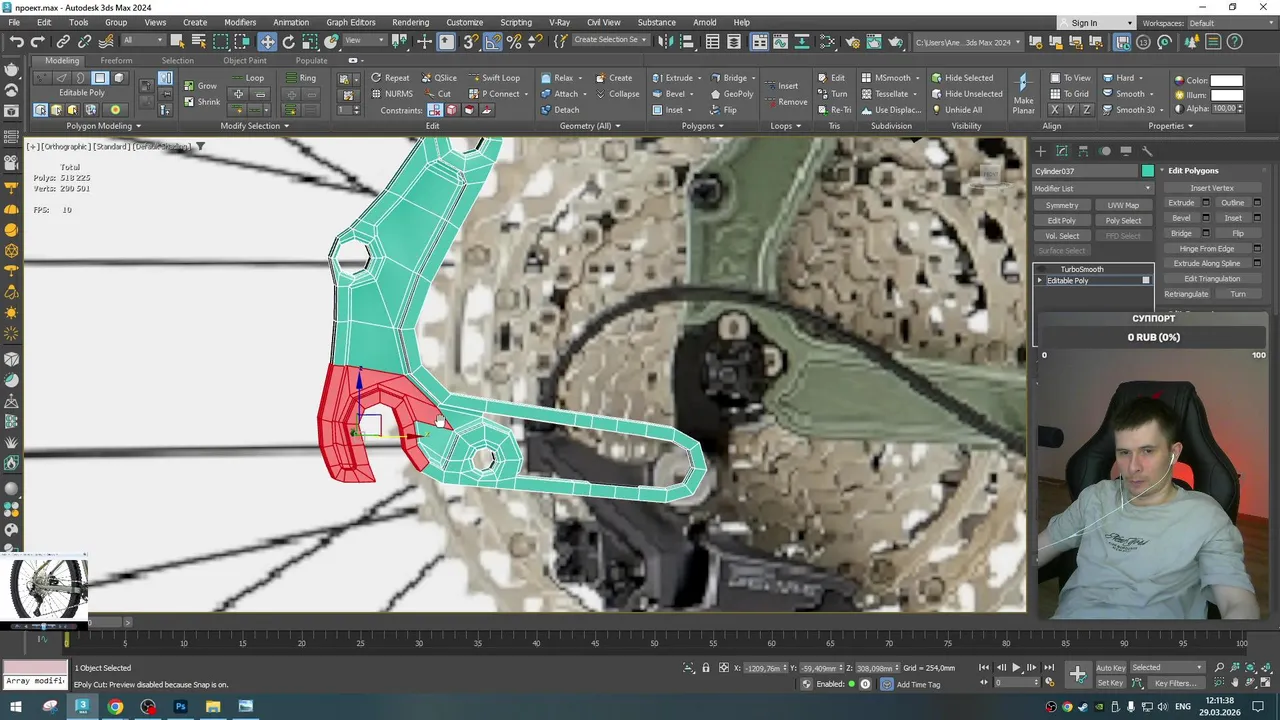Image resolution: width=1280 pixels, height=720 pixels.
Task: Click the Symmetry modifier button
Action: point(1062,206)
